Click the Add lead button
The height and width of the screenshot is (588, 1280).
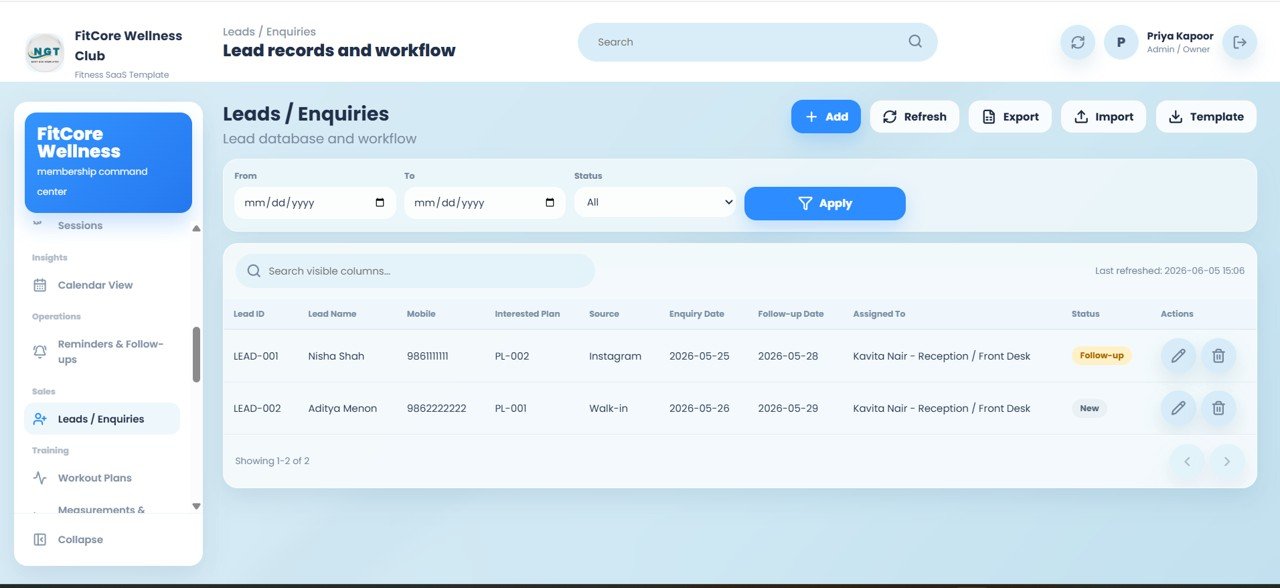pyautogui.click(x=826, y=117)
